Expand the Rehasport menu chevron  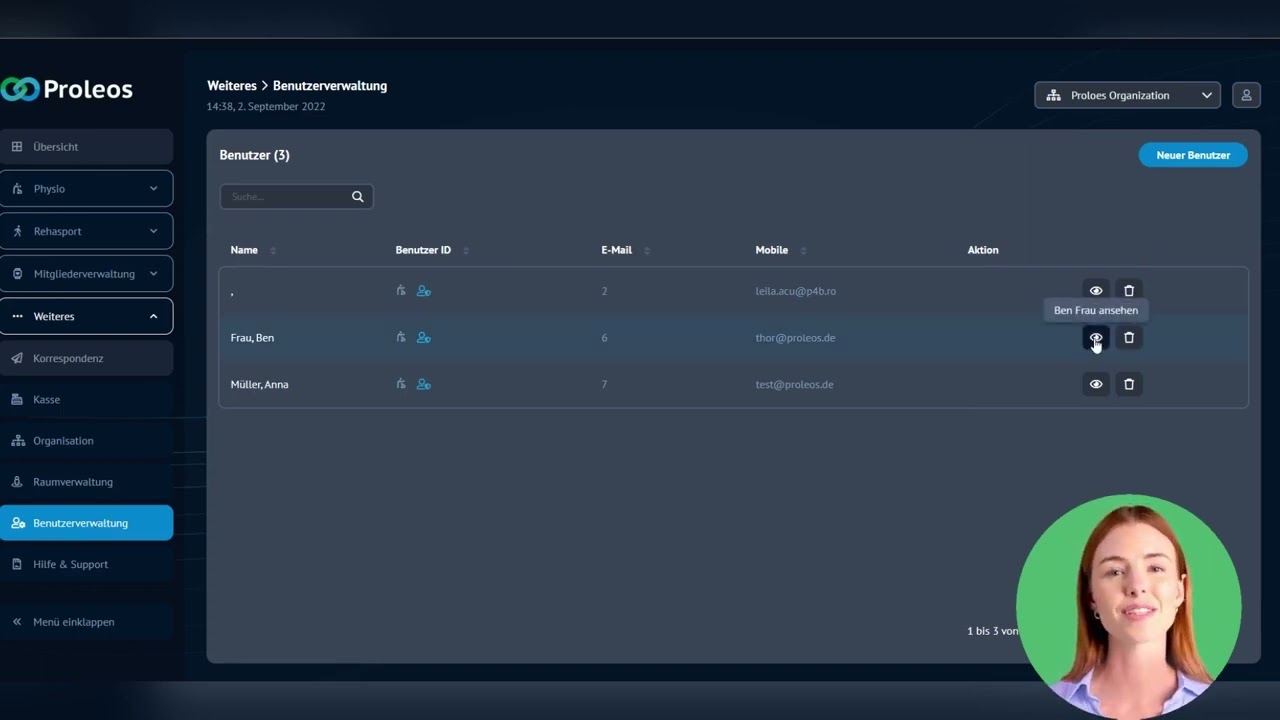click(153, 231)
